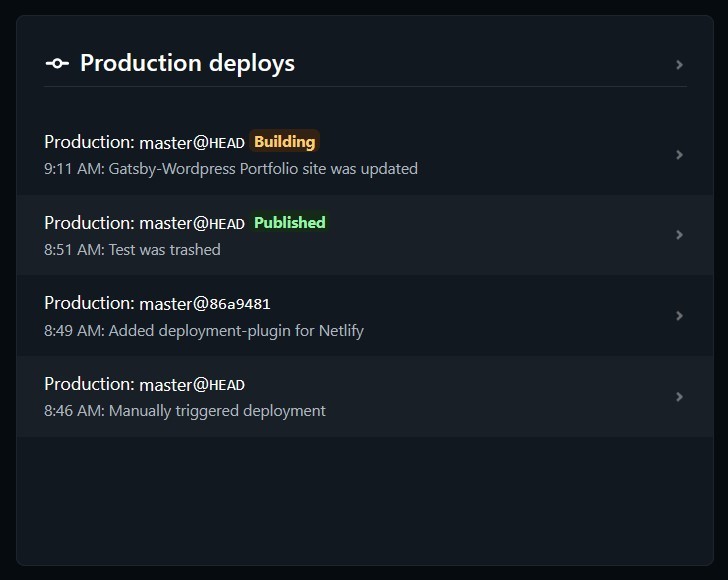Viewport: 728px width, 580px height.
Task: Open the "Gatsby-Wordpress Portfolio site was updated" message
Action: [263, 169]
